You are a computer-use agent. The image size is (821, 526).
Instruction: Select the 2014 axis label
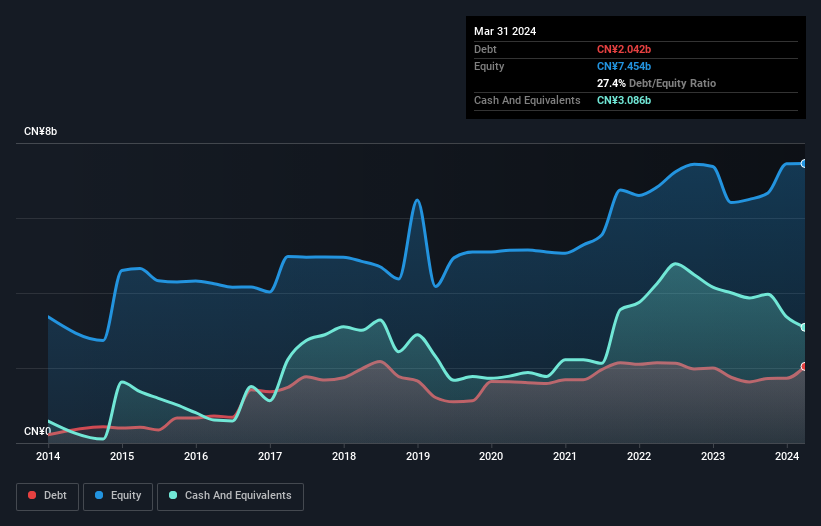(48, 456)
